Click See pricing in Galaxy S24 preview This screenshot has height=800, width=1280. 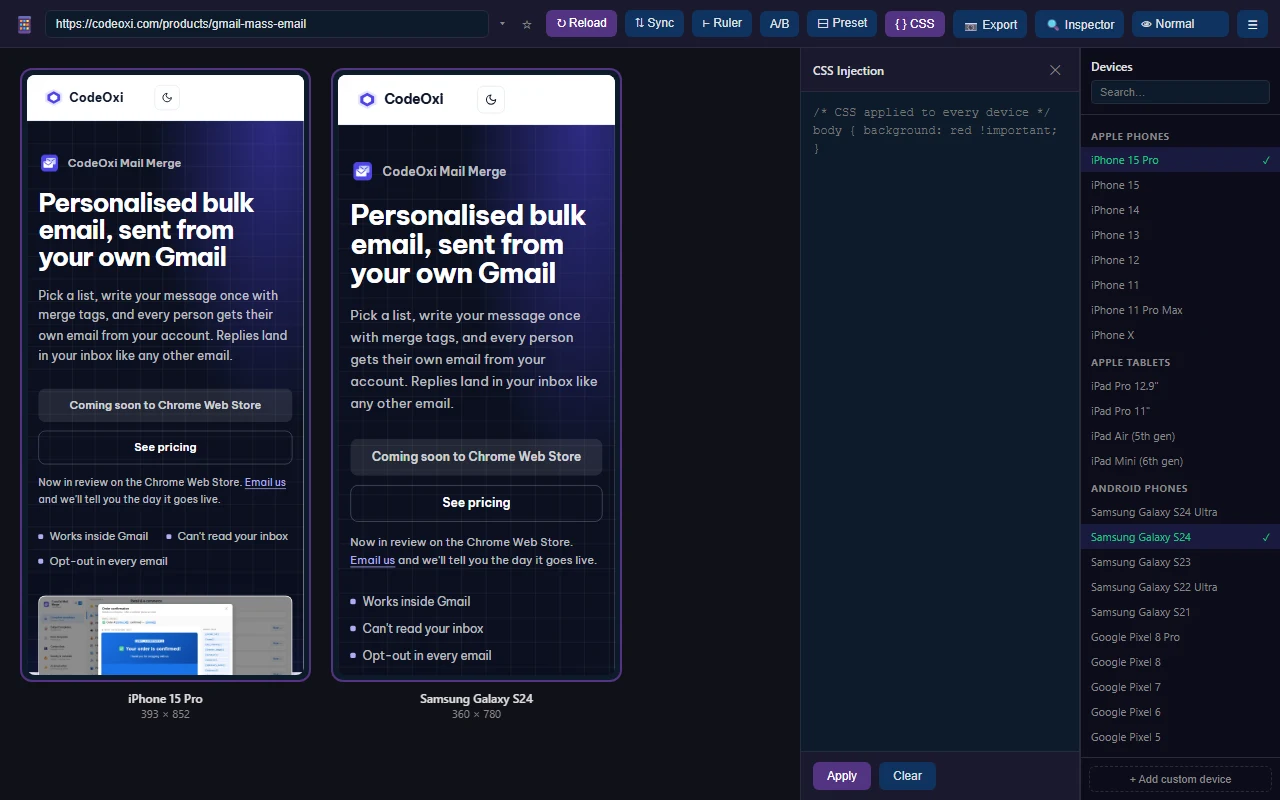click(476, 503)
